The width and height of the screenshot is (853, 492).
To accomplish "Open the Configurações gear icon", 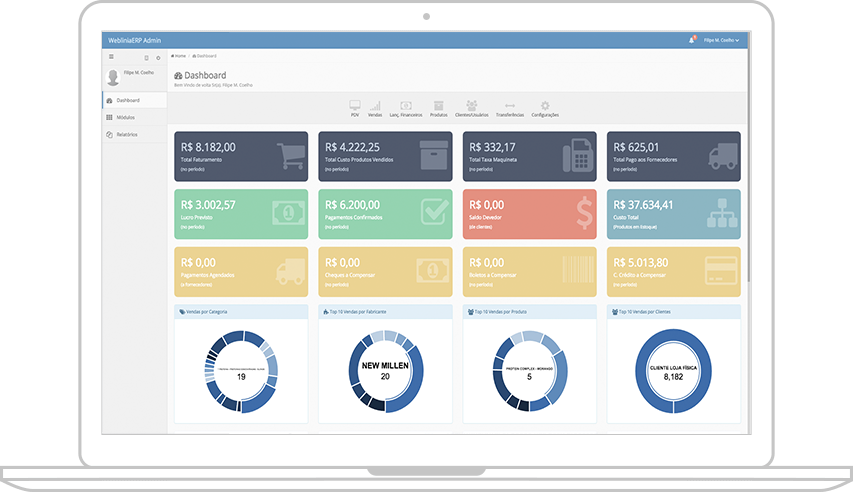I will 545,106.
